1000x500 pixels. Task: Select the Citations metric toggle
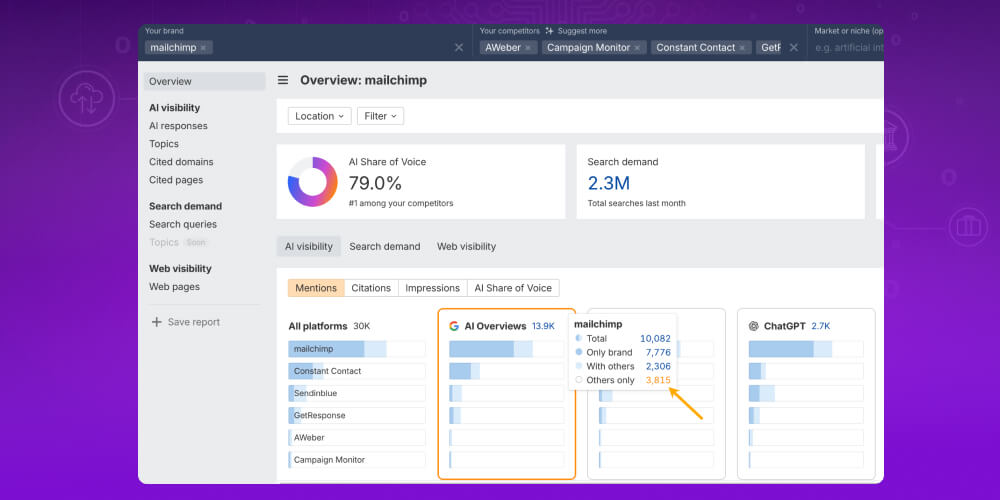point(371,288)
